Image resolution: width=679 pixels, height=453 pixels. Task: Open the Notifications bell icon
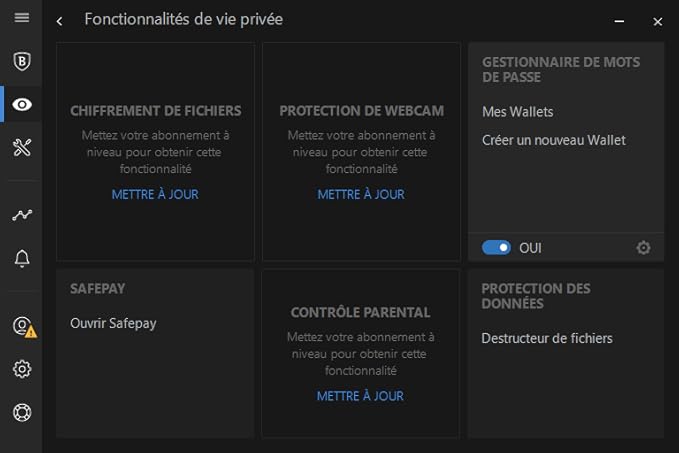21,259
